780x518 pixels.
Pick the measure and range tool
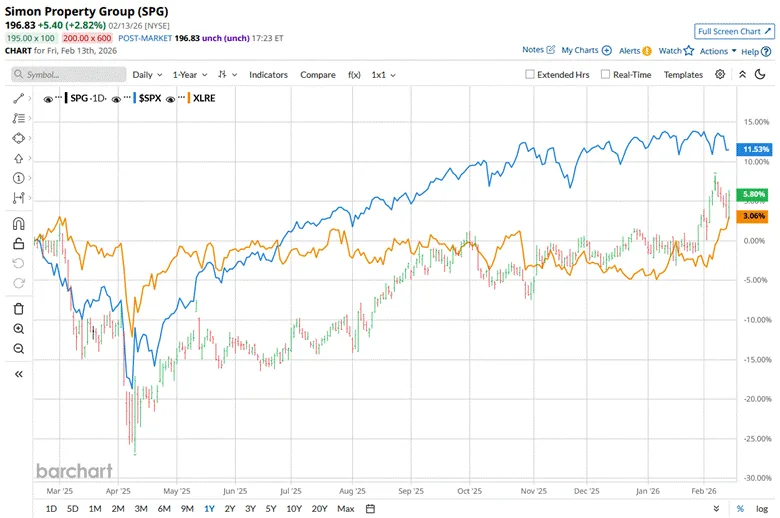pos(18,198)
